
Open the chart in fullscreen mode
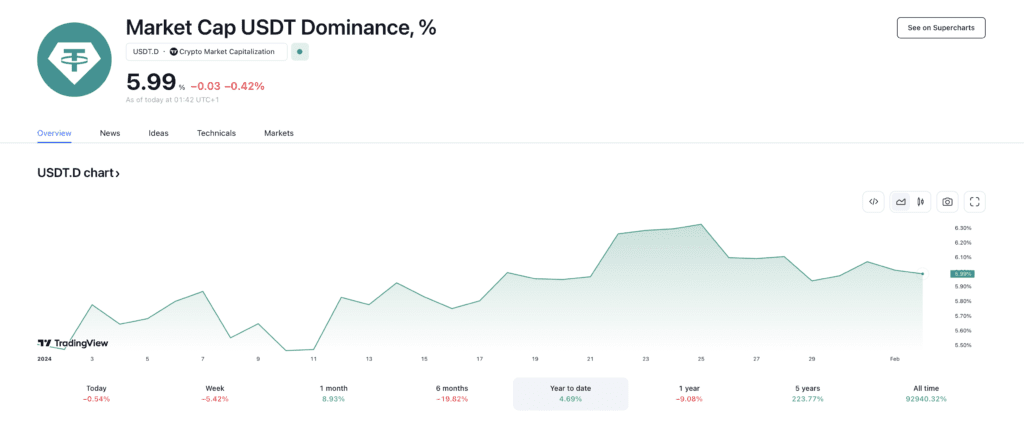[x=976, y=202]
